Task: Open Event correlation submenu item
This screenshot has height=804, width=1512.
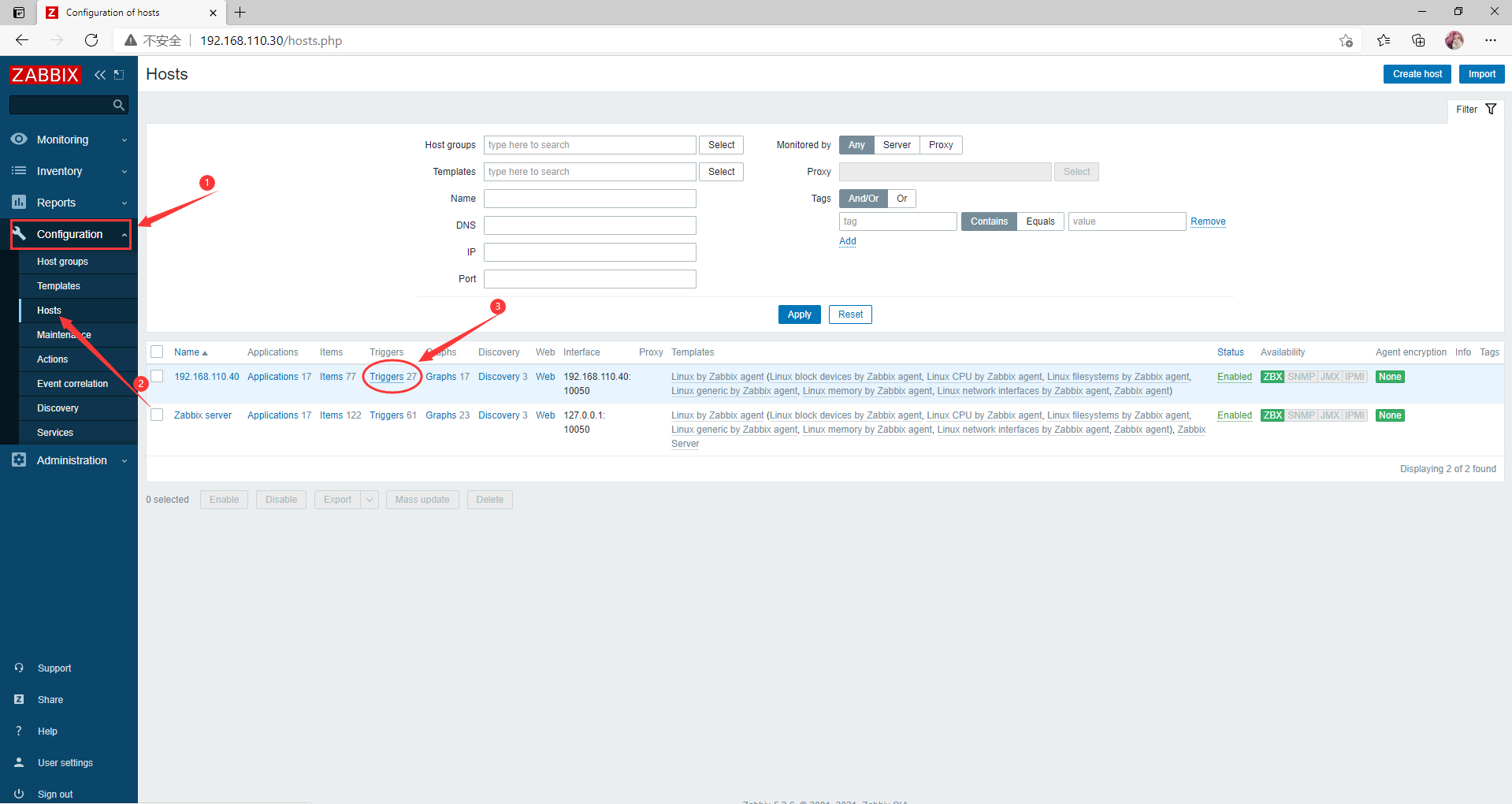Action: click(72, 384)
